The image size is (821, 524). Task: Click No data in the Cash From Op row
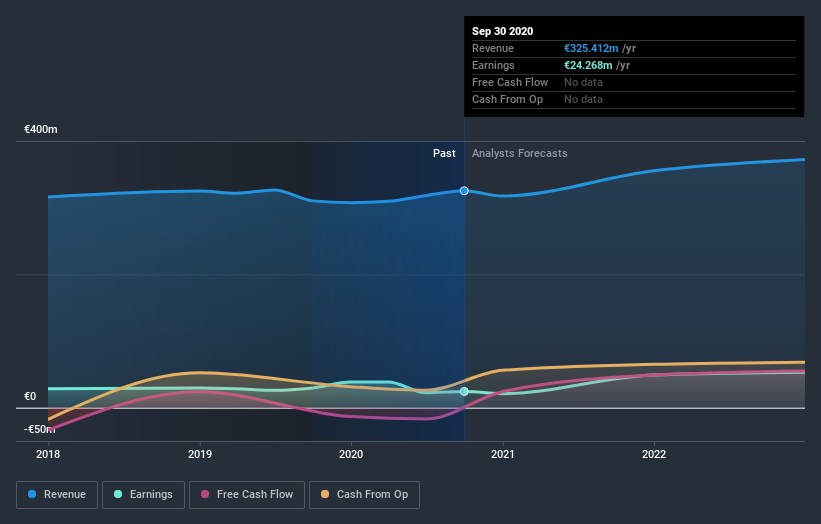[x=583, y=99]
